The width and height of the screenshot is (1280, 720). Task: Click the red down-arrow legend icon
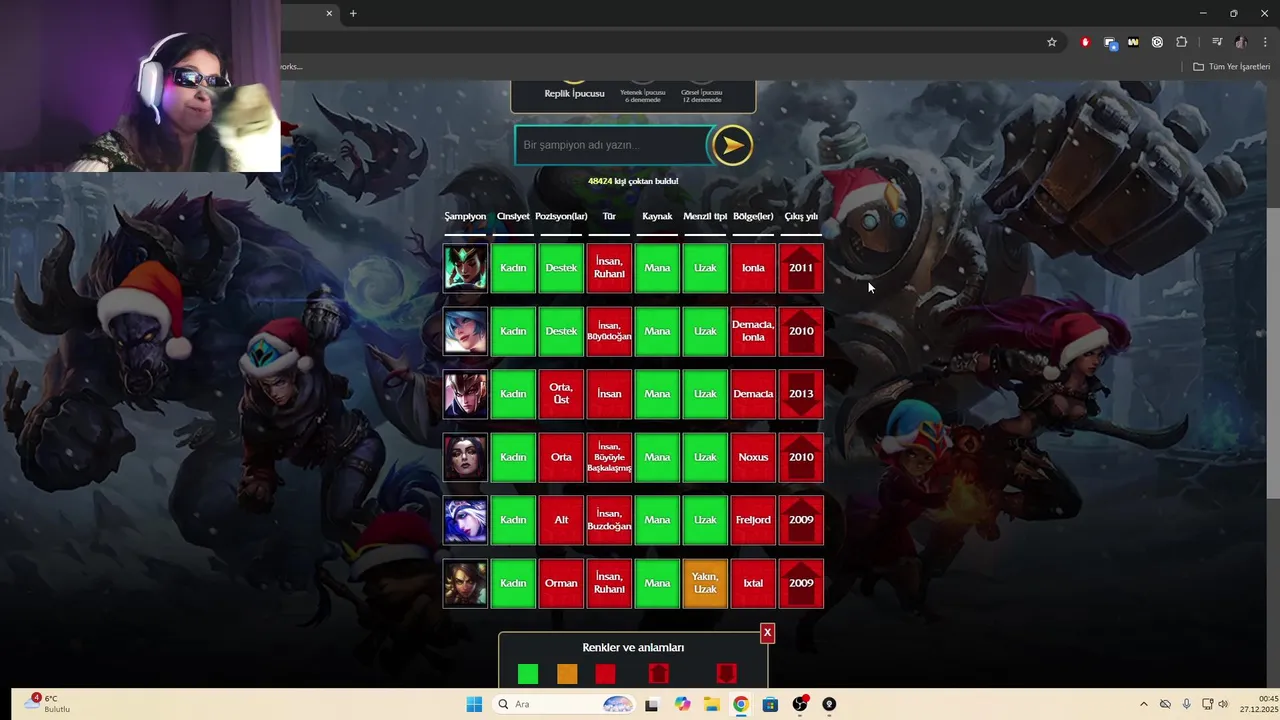726,674
